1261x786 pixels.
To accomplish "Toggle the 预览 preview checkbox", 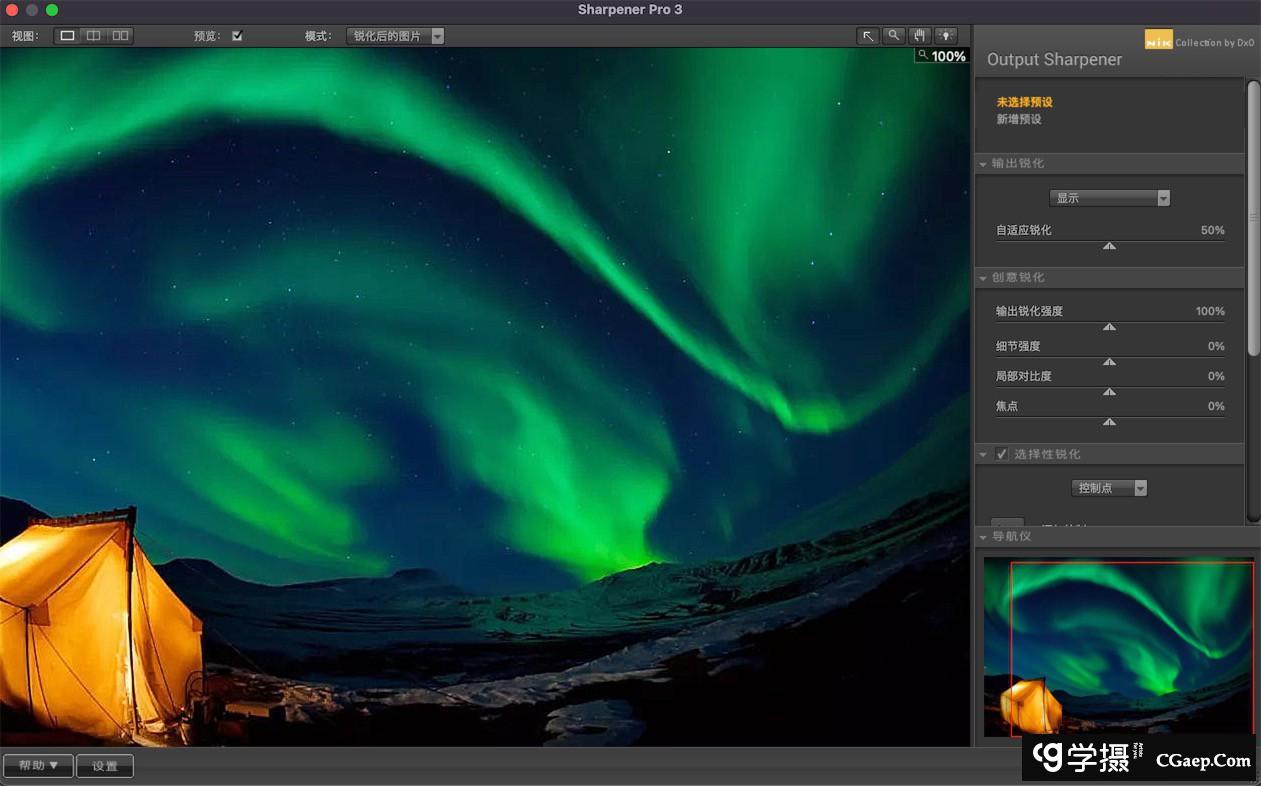I will [237, 36].
